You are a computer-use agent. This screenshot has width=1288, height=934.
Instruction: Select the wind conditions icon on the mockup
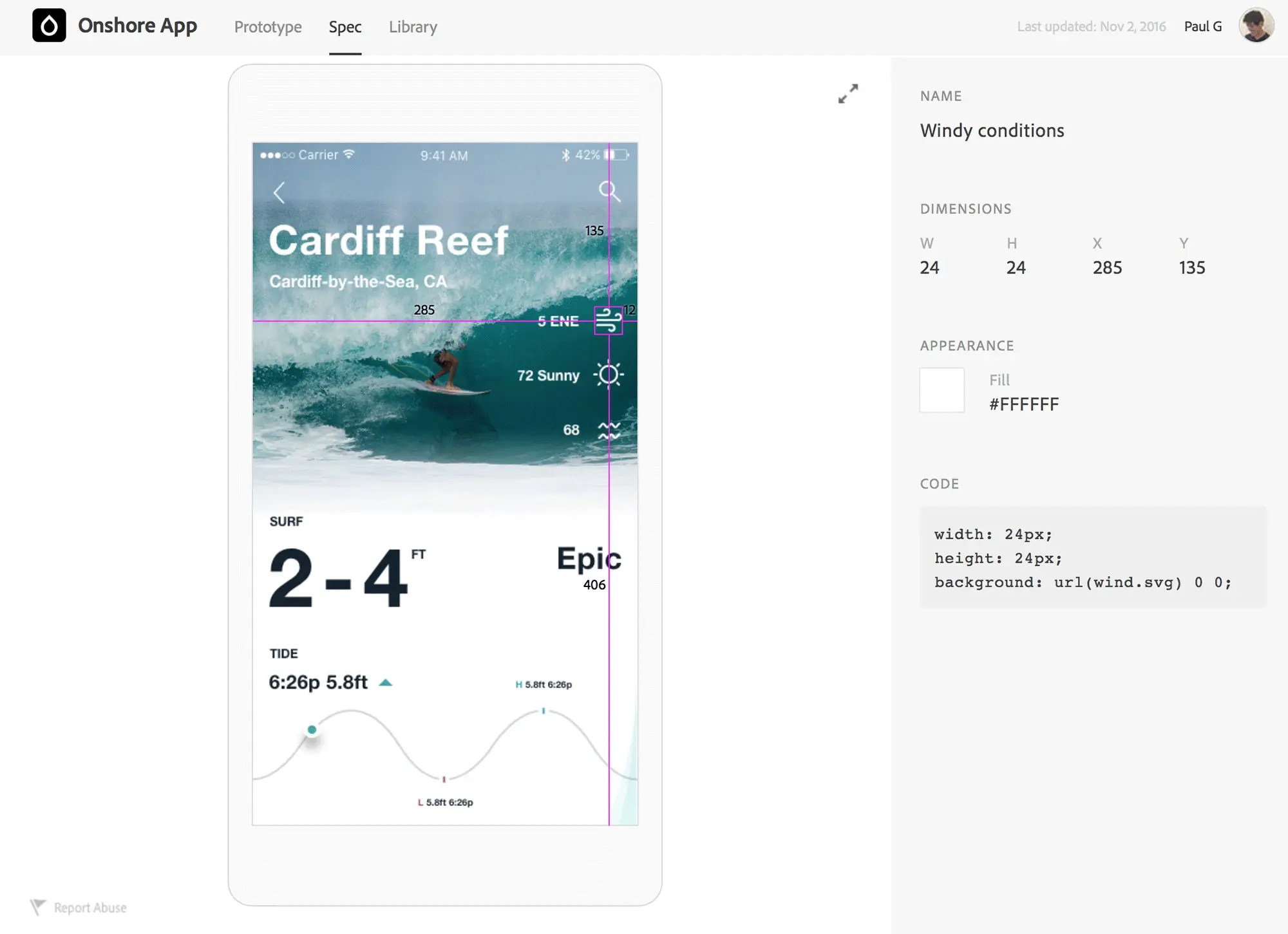click(x=608, y=321)
